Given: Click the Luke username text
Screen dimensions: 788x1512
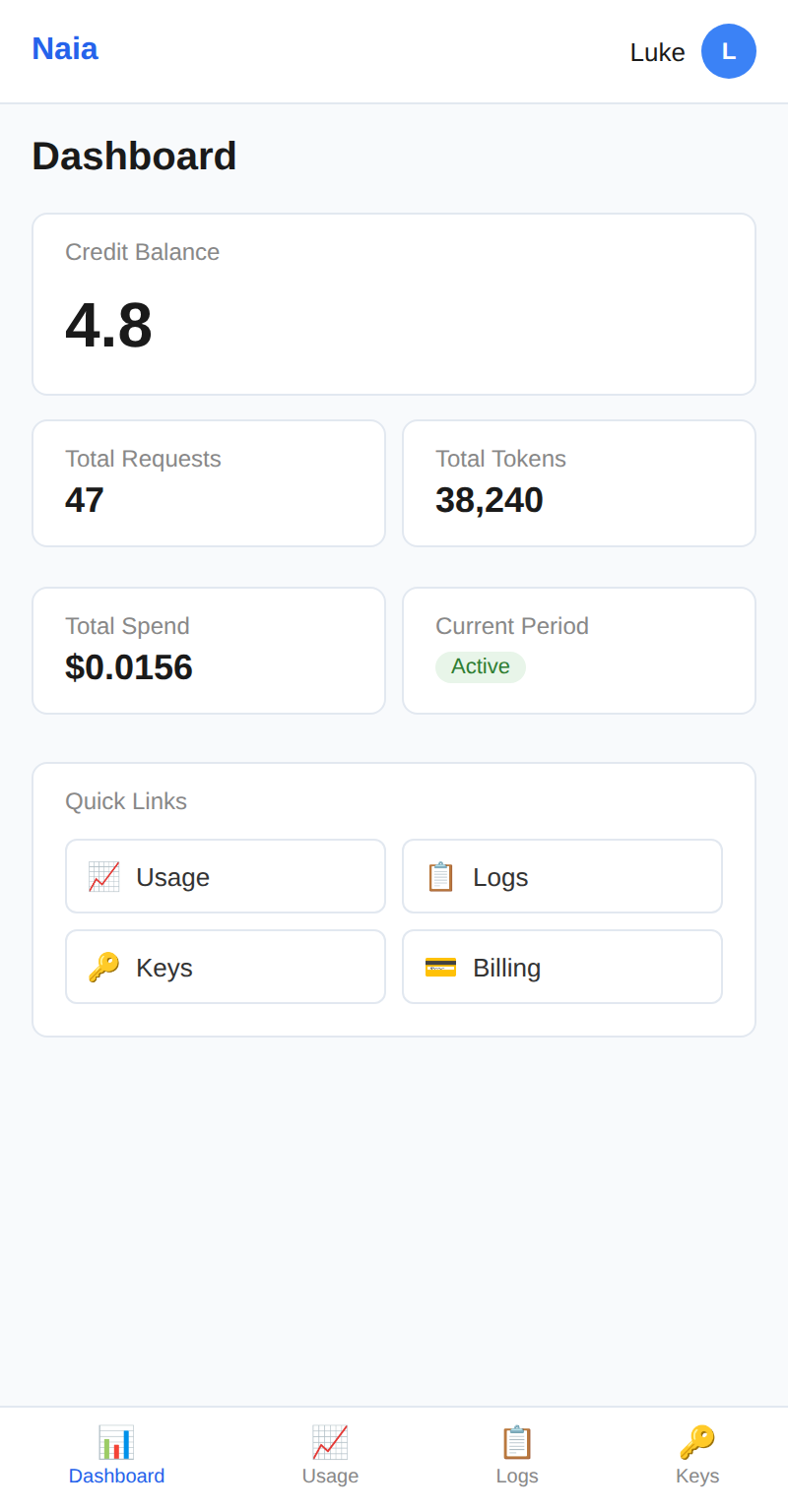Looking at the screenshot, I should 657,52.
